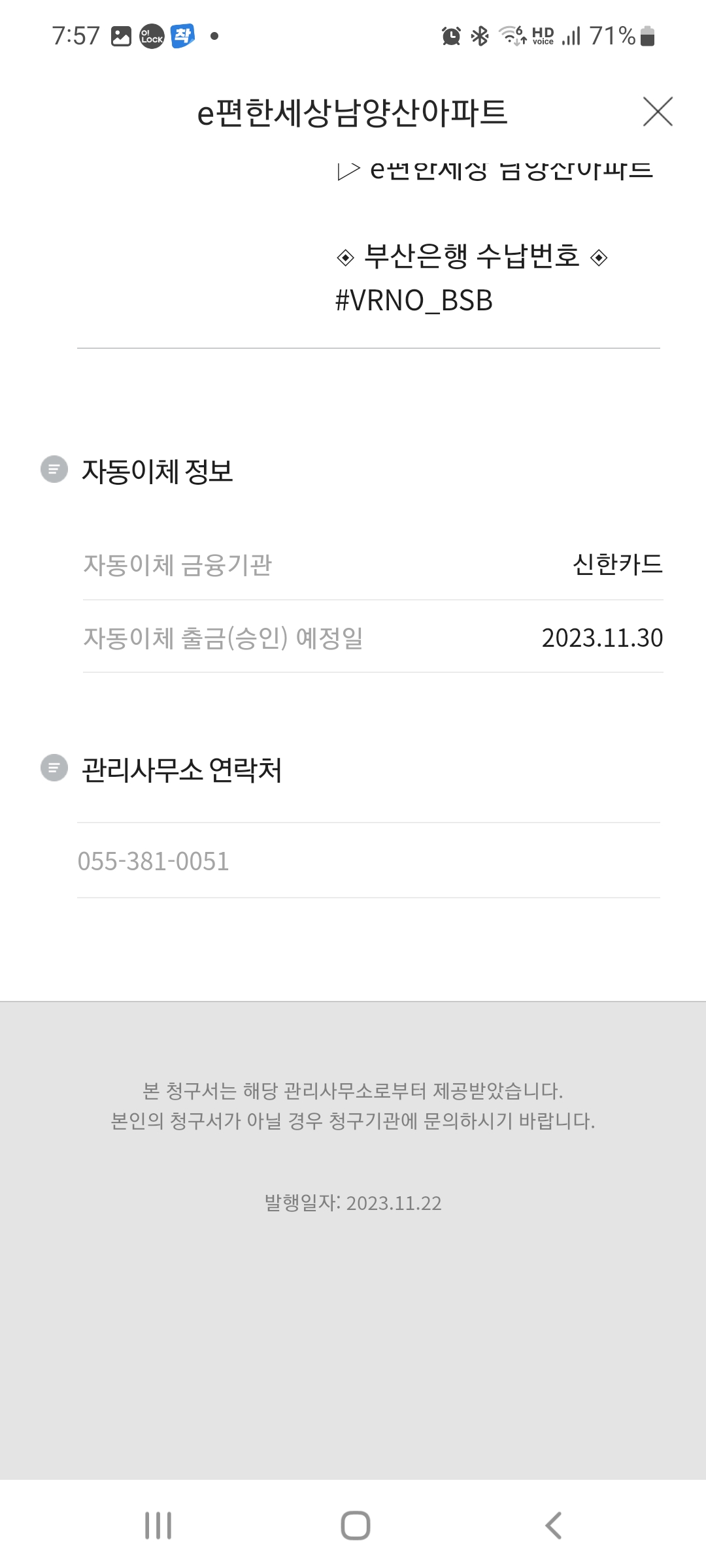Tap the gallery notification icon
The height and width of the screenshot is (1568, 706).
[x=121, y=36]
